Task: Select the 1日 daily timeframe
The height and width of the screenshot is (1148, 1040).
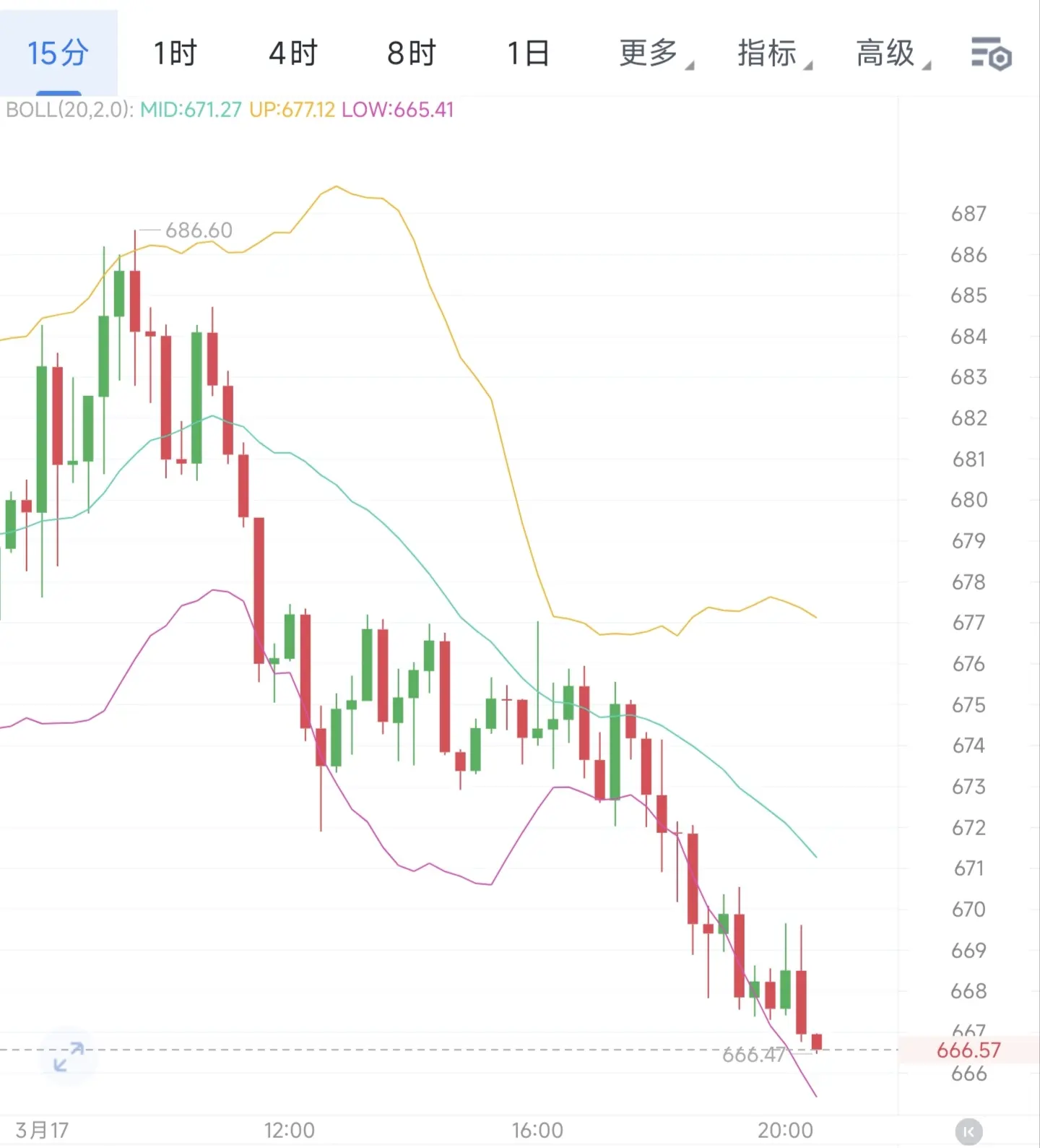Action: tap(529, 53)
